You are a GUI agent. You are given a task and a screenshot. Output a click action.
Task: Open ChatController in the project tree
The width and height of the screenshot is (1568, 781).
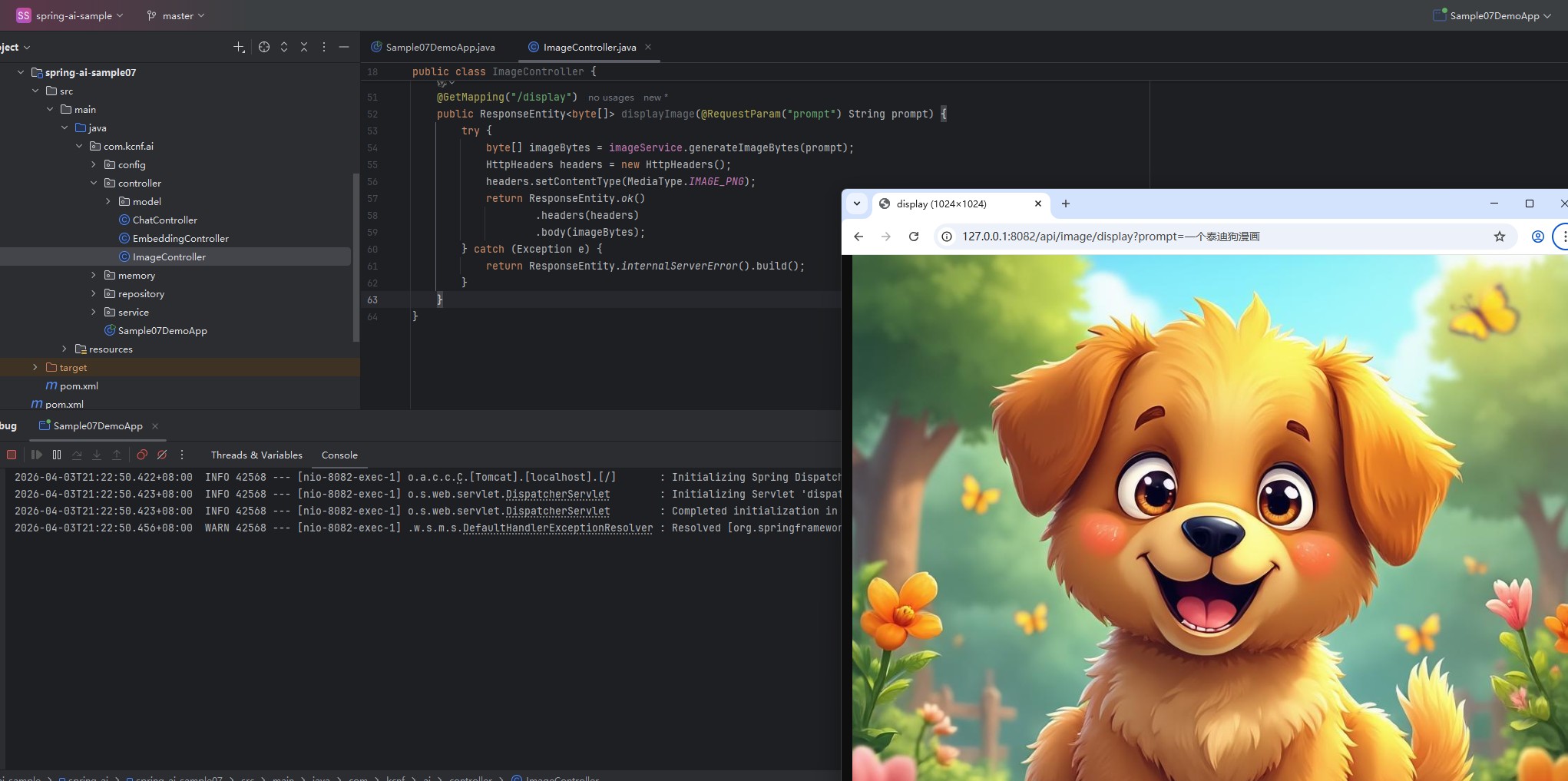pos(164,220)
